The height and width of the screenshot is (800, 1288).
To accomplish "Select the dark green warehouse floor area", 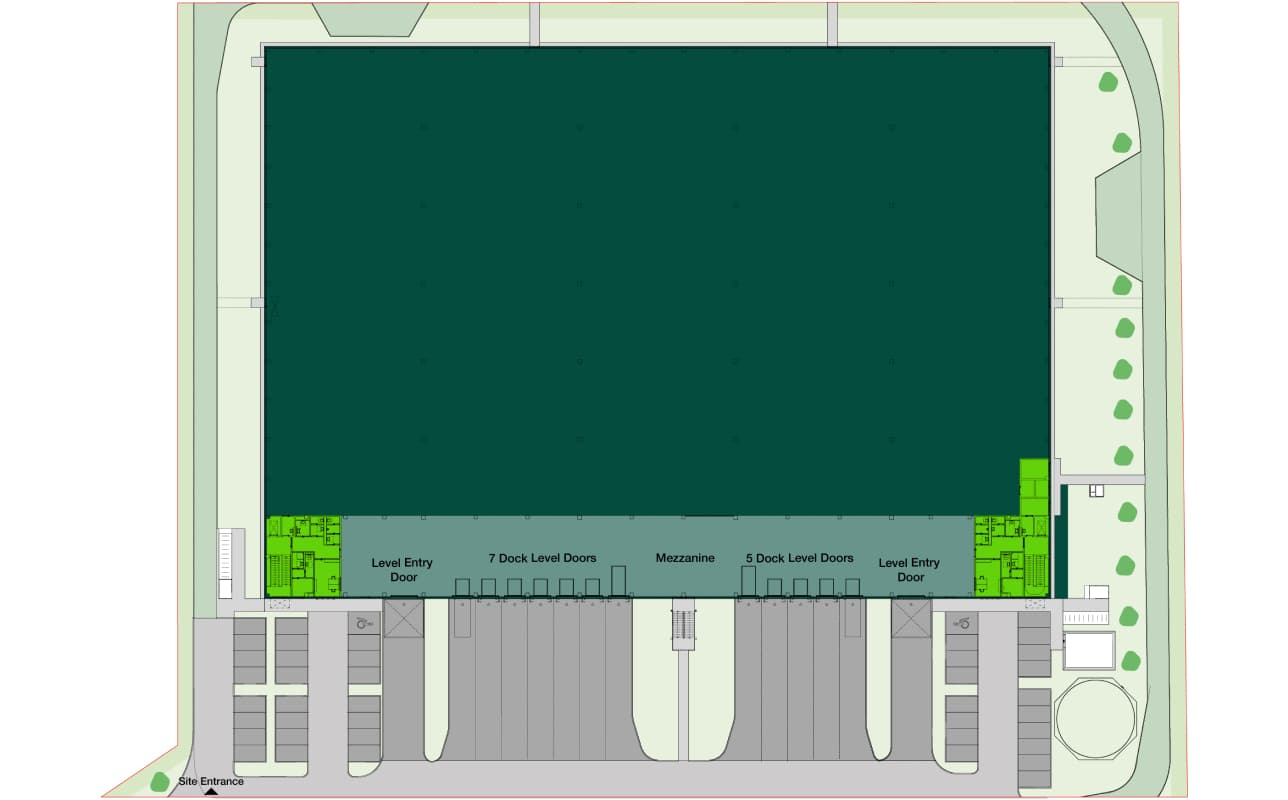I will pos(657,282).
